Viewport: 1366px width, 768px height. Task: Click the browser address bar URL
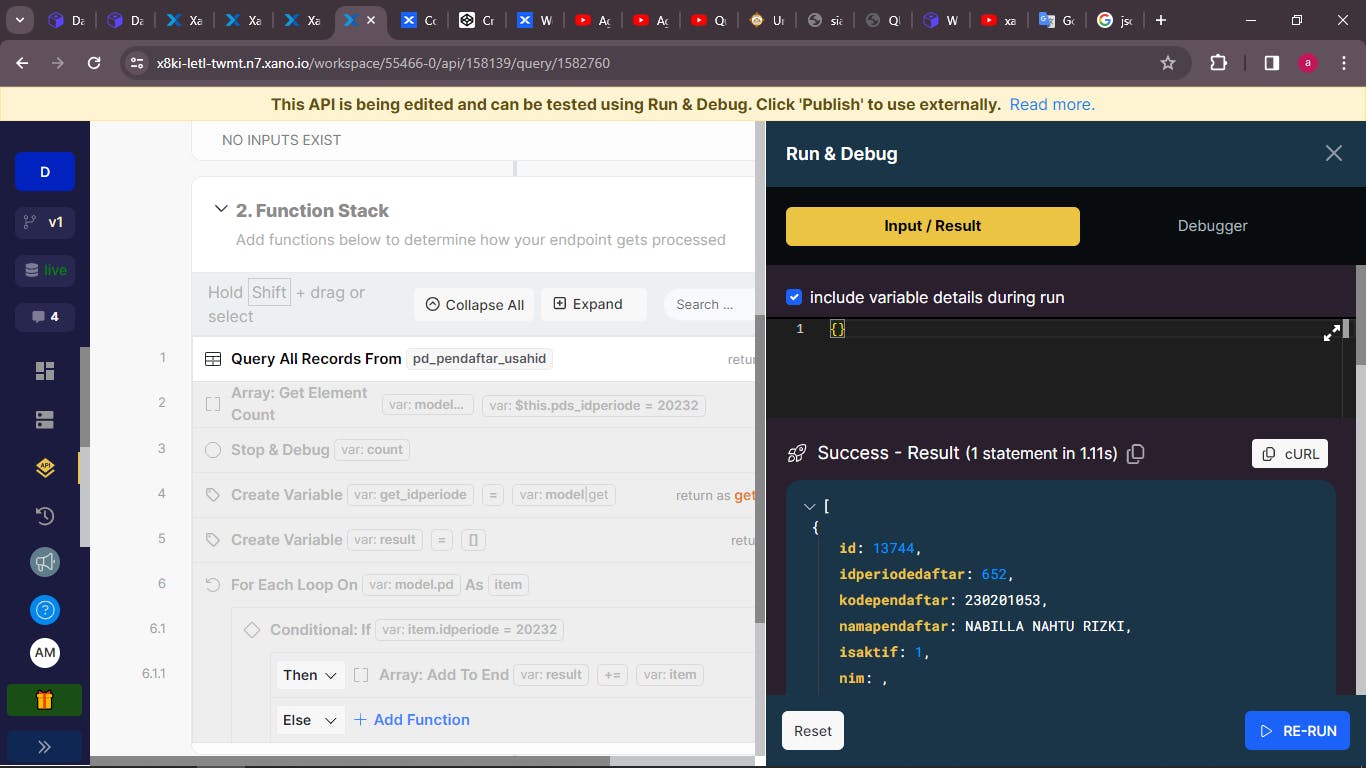tap(383, 63)
